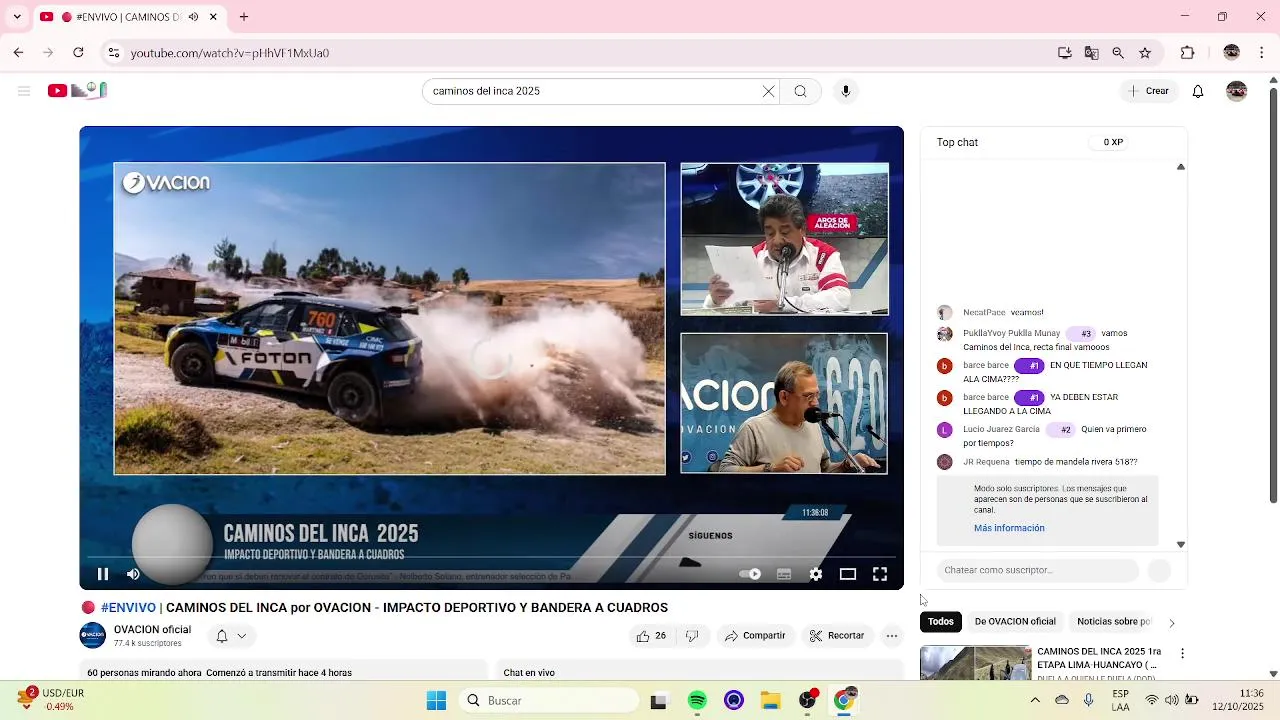The width and height of the screenshot is (1280, 720).
Task: Open YouTube guide hamburger menu
Action: pyautogui.click(x=24, y=91)
